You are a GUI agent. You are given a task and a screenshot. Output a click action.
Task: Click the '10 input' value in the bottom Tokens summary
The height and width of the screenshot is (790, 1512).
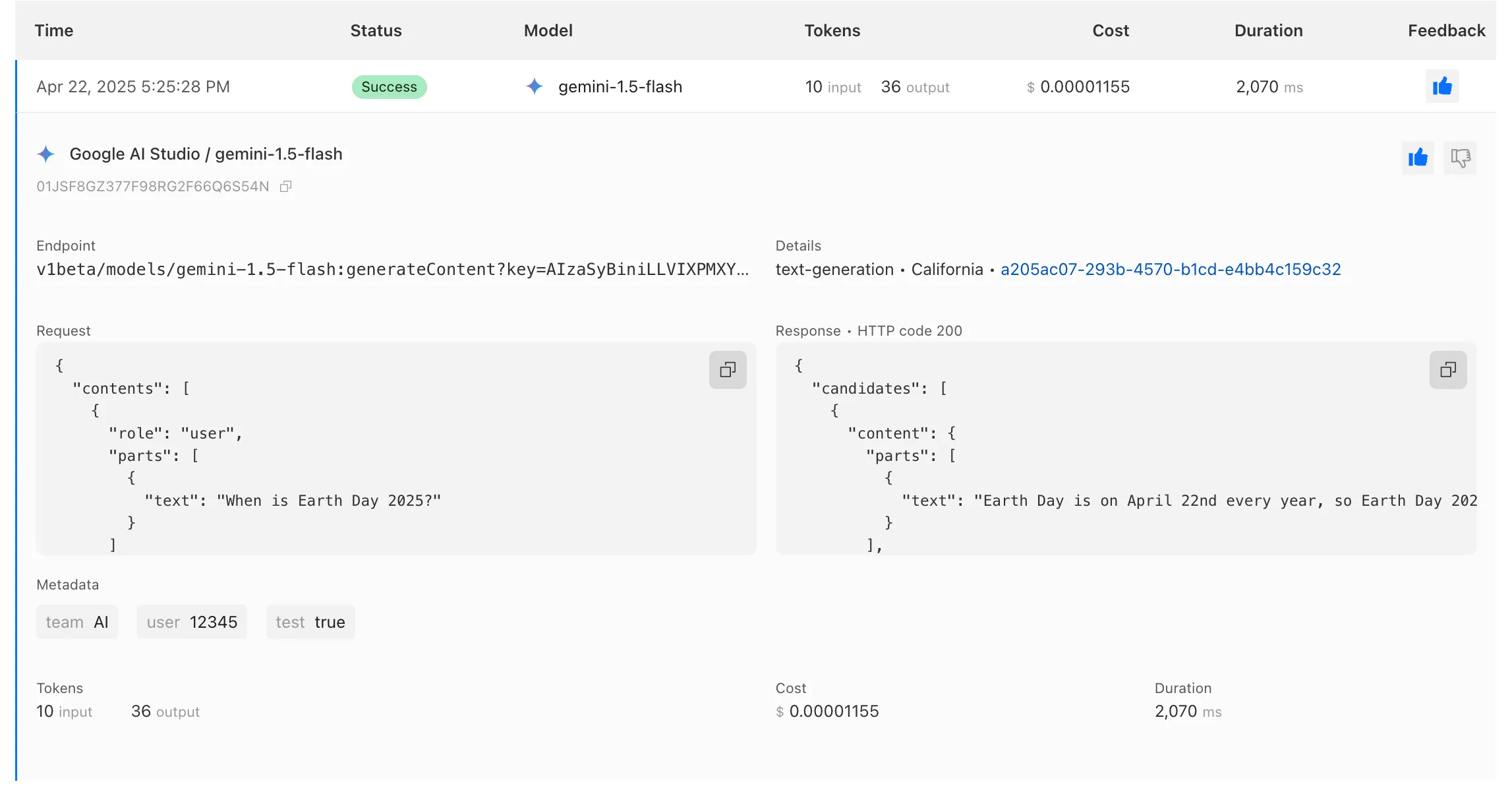pos(65,711)
